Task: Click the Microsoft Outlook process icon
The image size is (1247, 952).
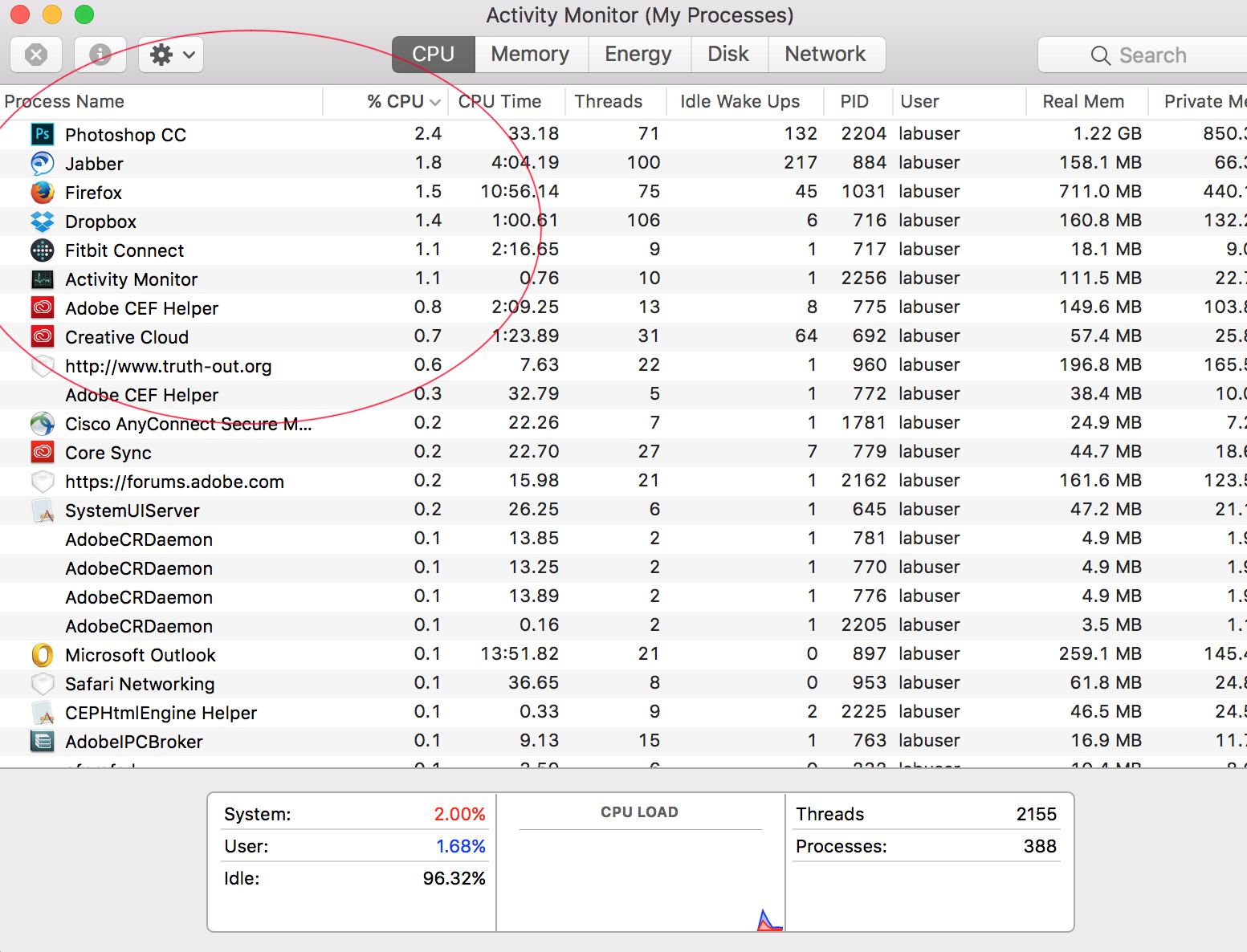Action: point(43,654)
